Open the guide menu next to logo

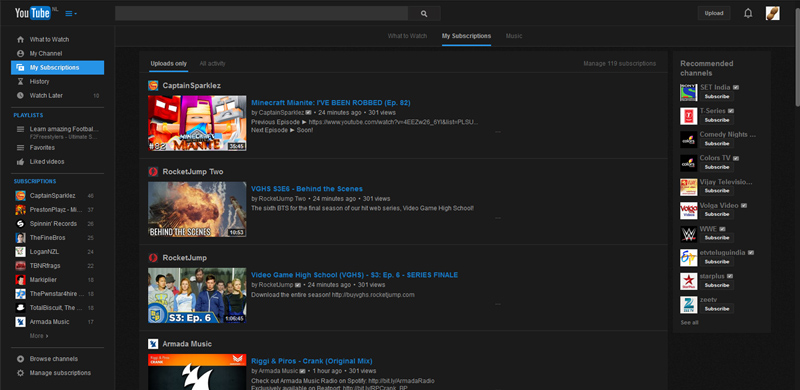[x=71, y=14]
